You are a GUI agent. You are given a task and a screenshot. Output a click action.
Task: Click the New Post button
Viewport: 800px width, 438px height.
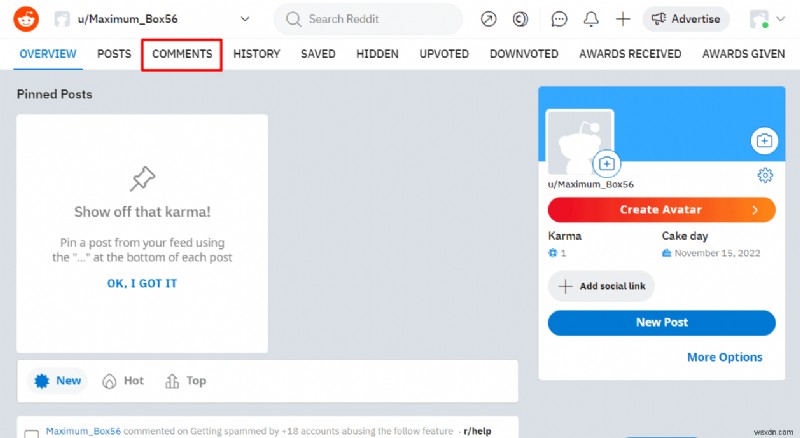[662, 323]
